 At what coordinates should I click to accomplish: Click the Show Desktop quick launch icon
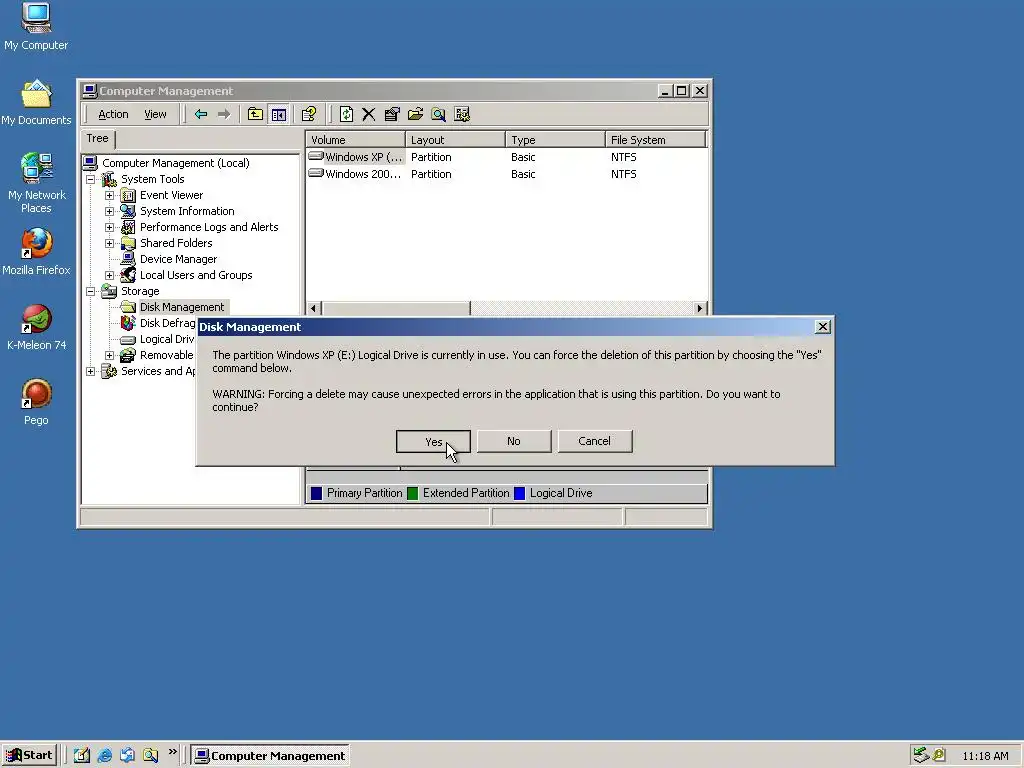(x=81, y=756)
